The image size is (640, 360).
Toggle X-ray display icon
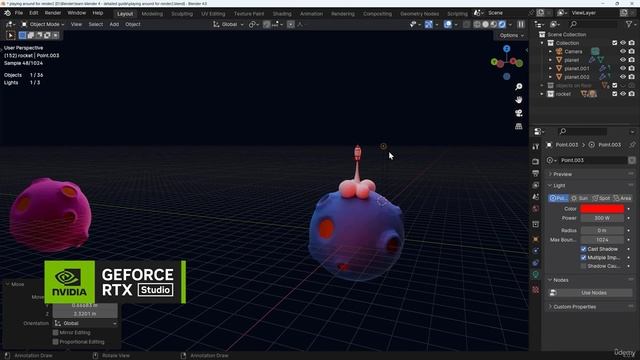coord(467,24)
